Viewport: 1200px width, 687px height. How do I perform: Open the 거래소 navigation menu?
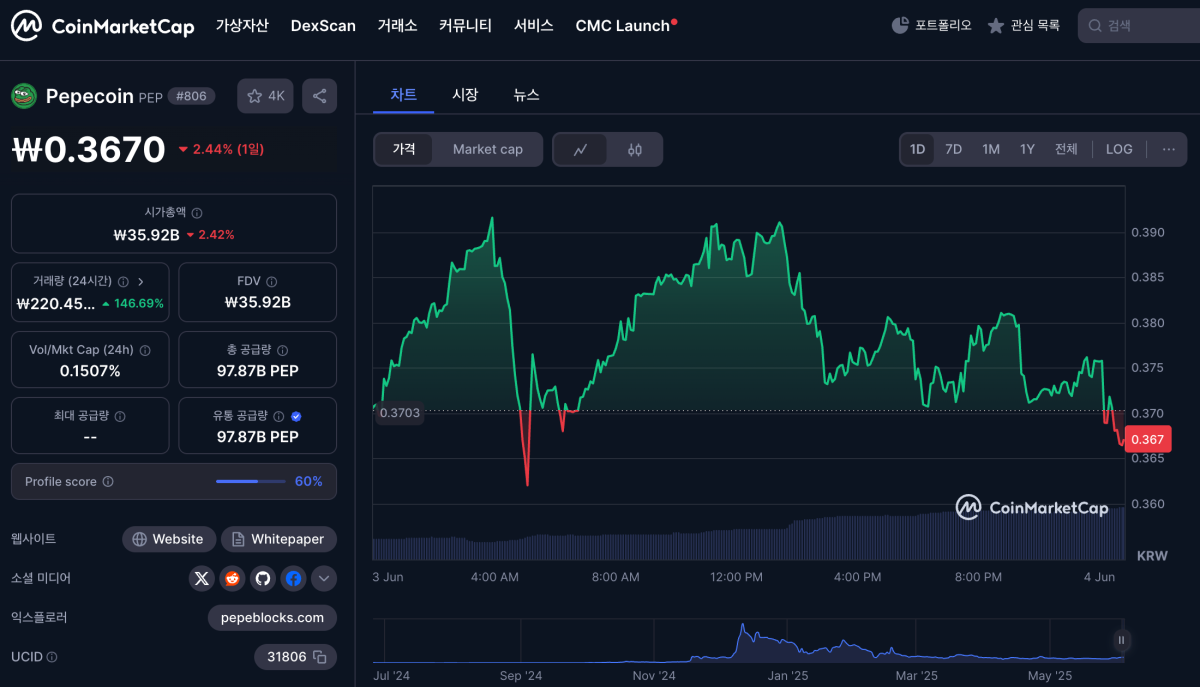coord(397,26)
